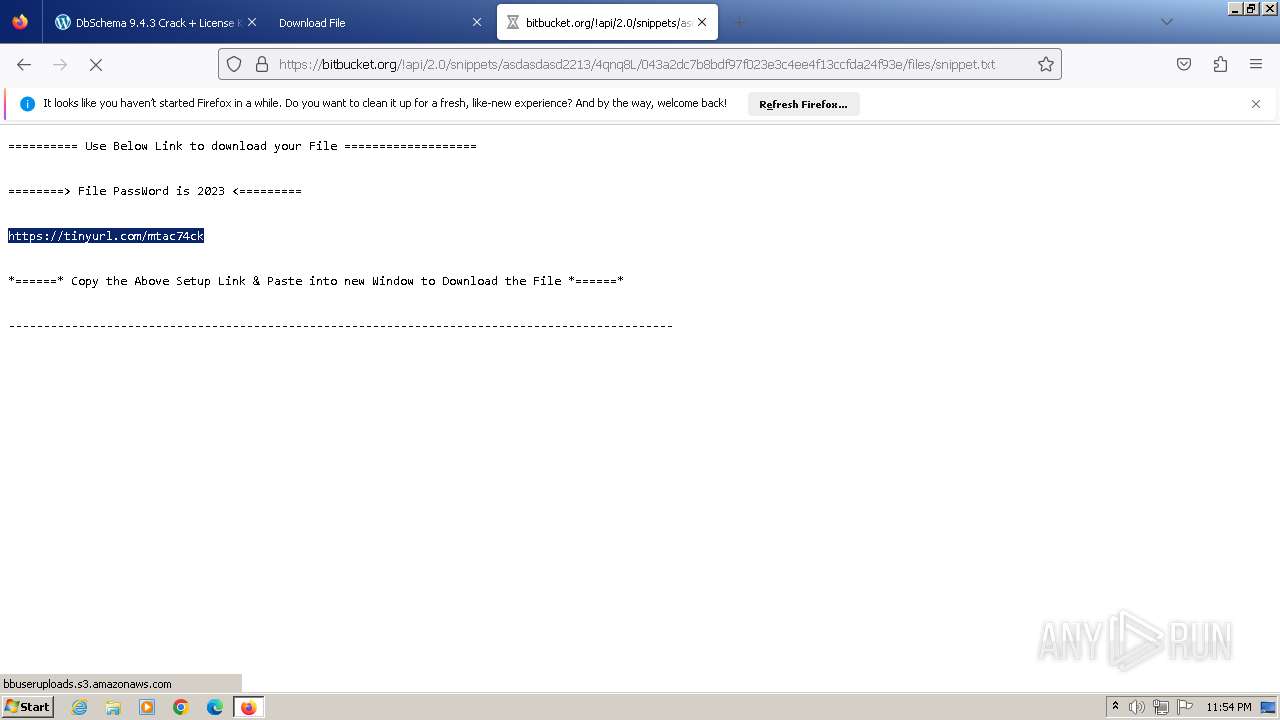Show hidden system tray icons
This screenshot has width=1280, height=720.
[x=1115, y=707]
